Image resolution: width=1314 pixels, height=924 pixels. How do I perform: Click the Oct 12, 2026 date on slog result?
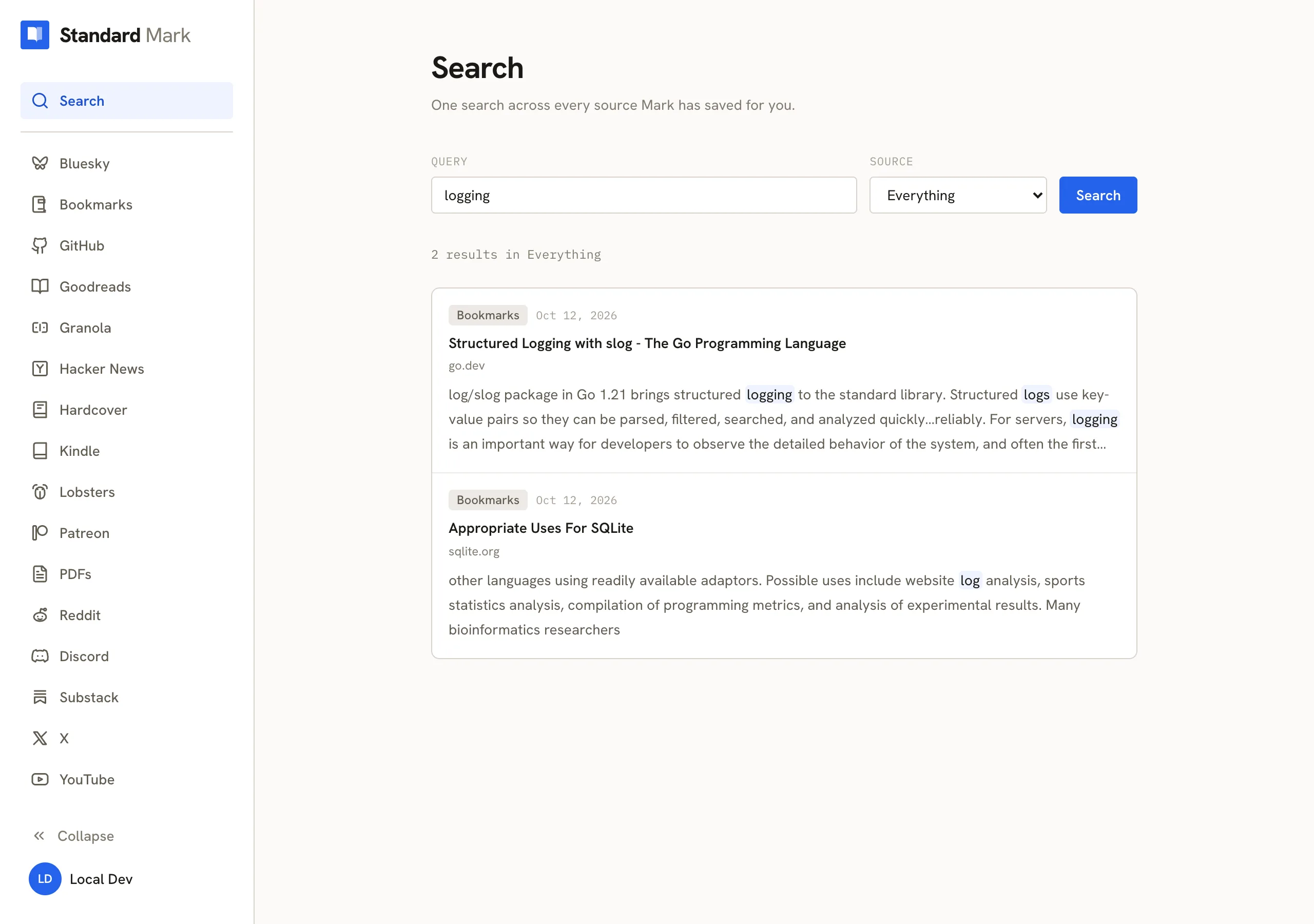[576, 315]
